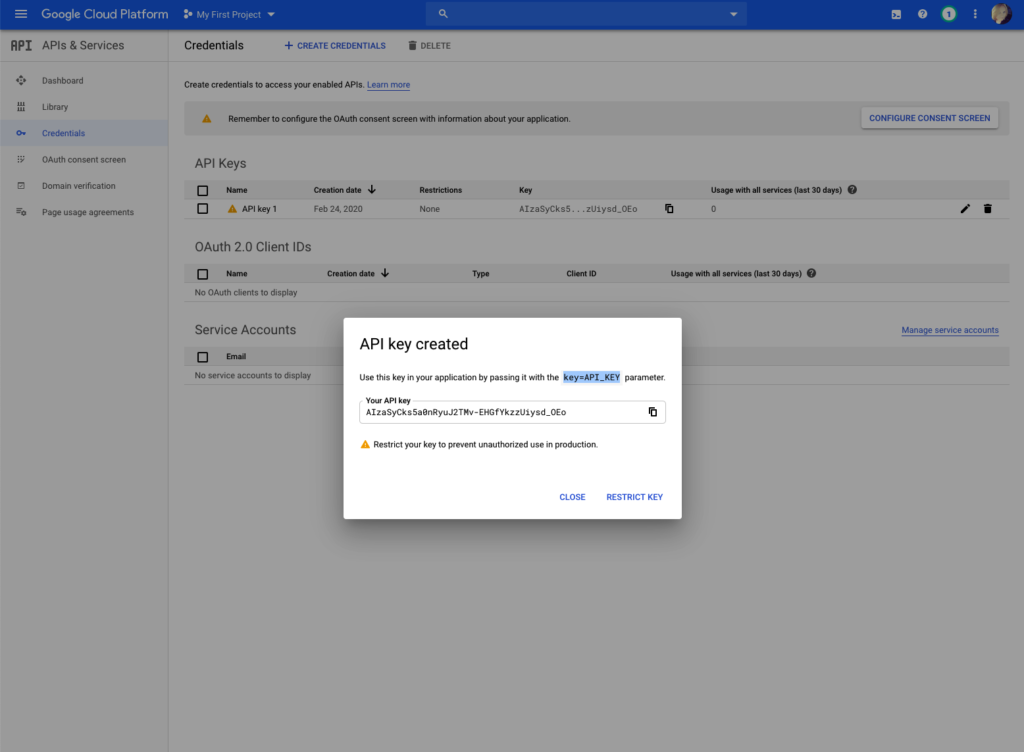This screenshot has height=752, width=1024.
Task: Open the Help question mark icon
Action: click(922, 14)
